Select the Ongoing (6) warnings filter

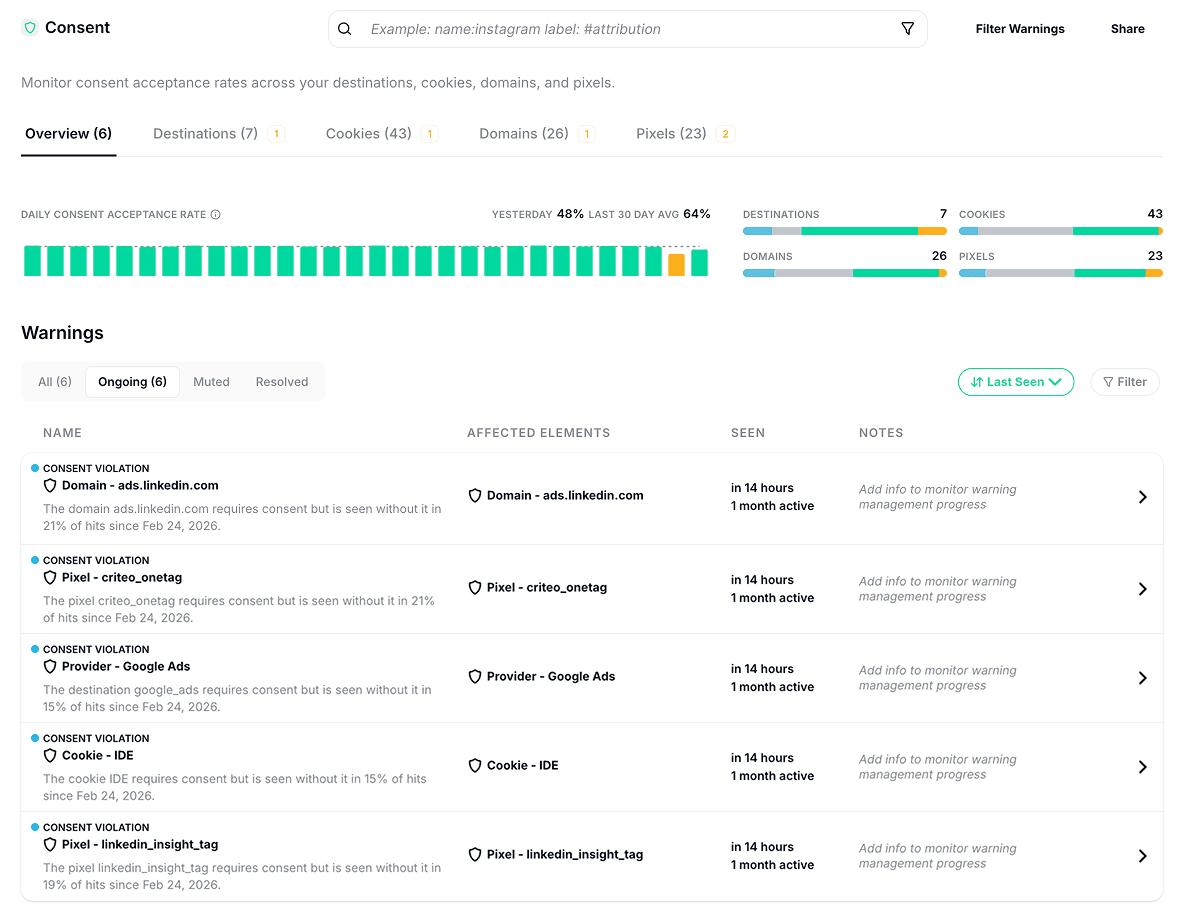pos(132,382)
